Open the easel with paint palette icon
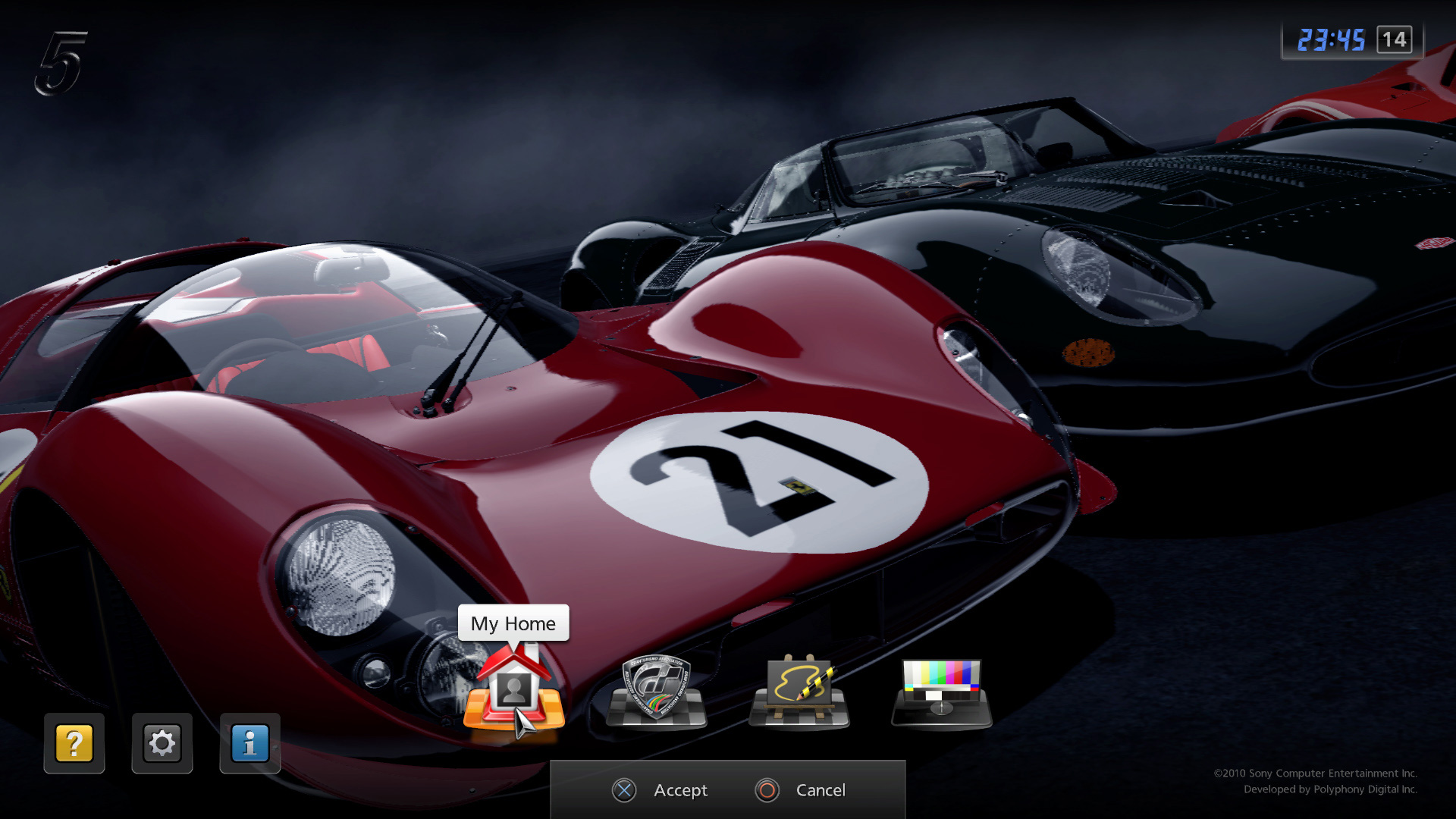Image resolution: width=1456 pixels, height=819 pixels. (x=799, y=691)
